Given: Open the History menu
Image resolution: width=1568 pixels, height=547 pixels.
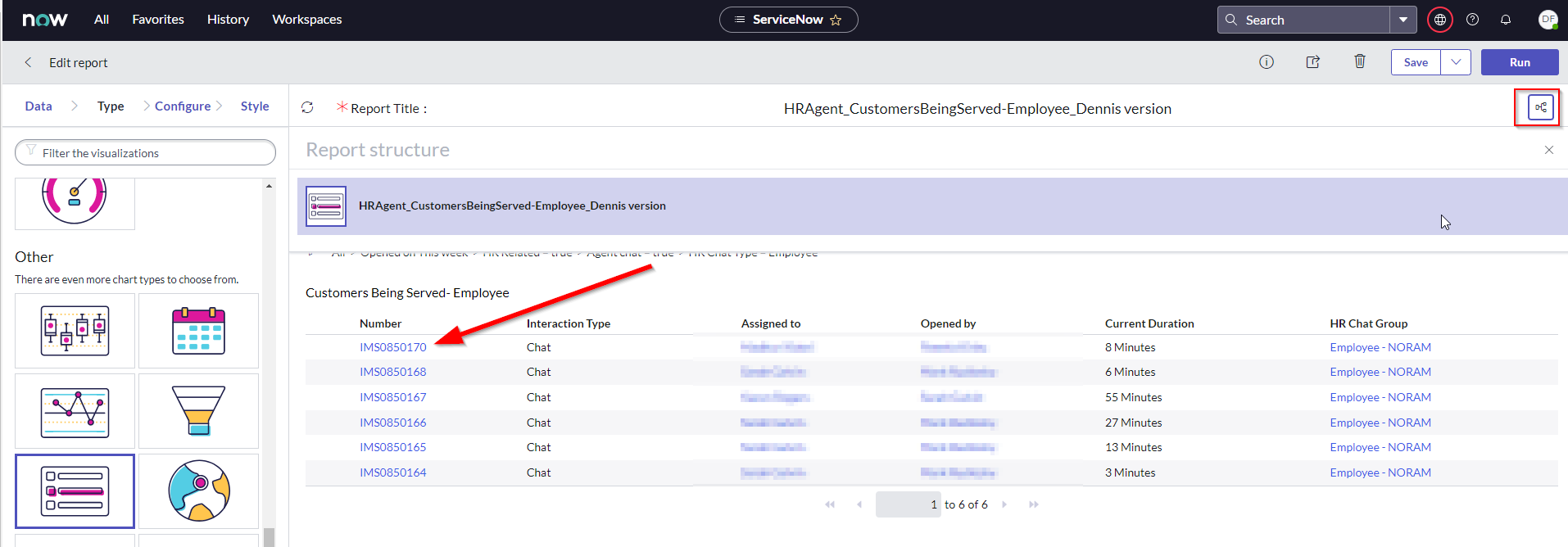Looking at the screenshot, I should click(228, 20).
